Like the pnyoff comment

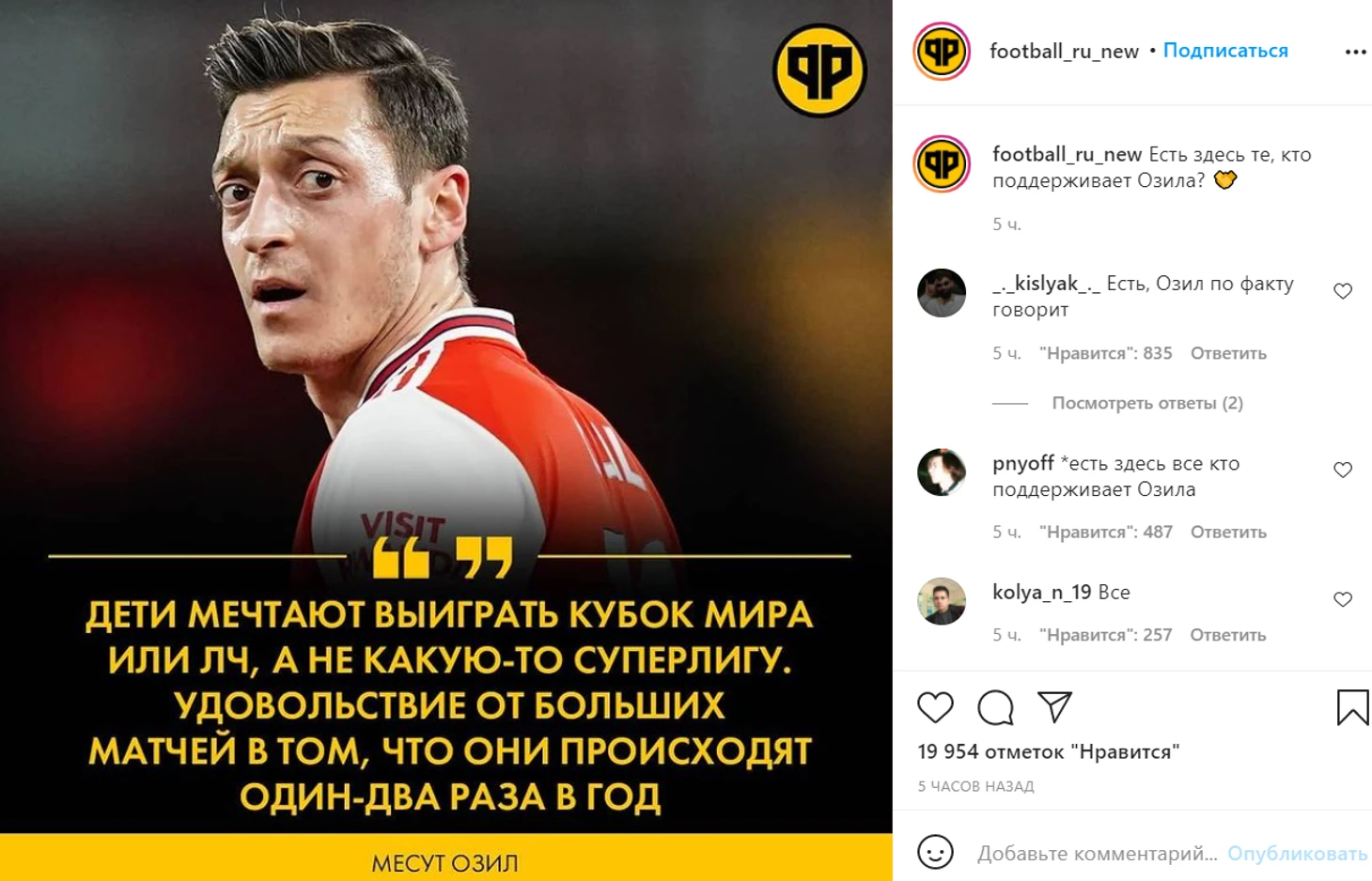coord(1343,470)
